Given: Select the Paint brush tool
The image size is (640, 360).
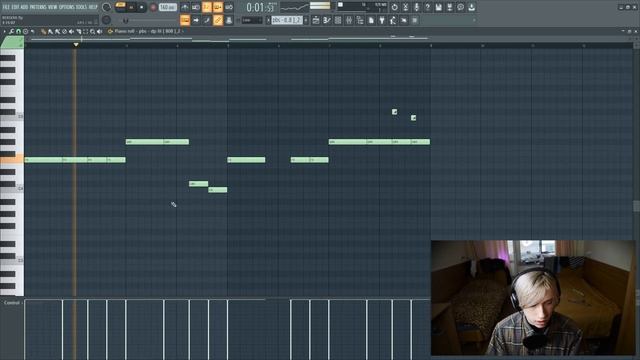Looking at the screenshot, I should click(x=50, y=31).
